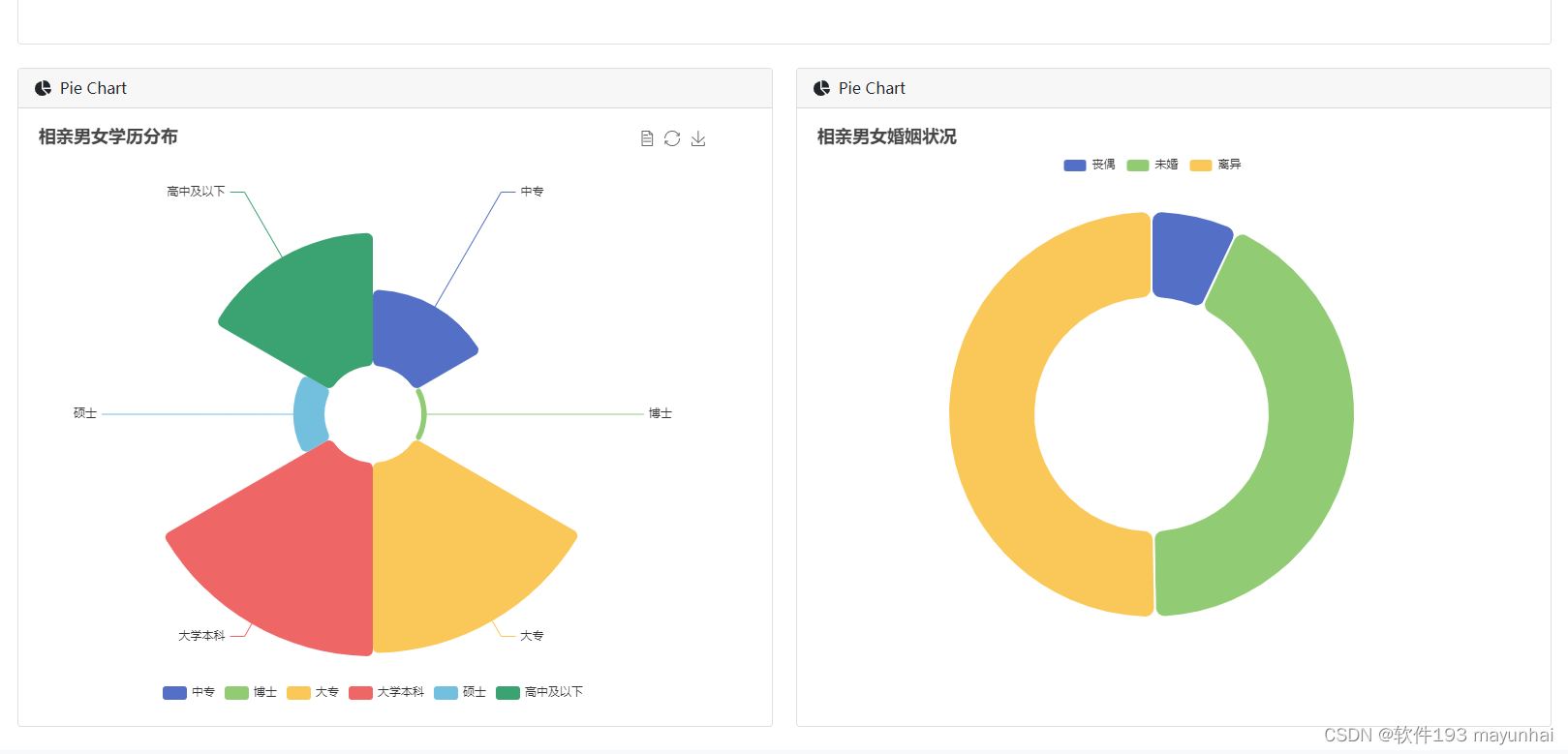Click the save-as-image download icon
This screenshot has width=1568, height=754.
click(698, 138)
